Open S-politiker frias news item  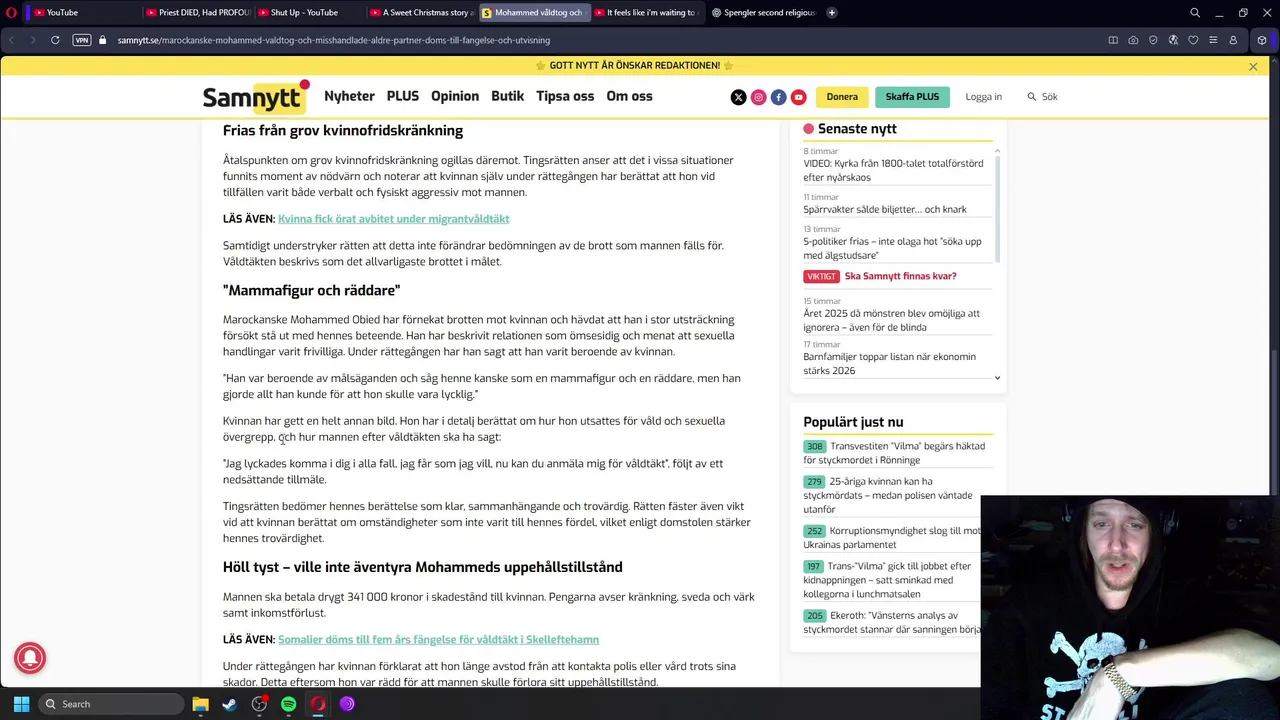tap(892, 248)
